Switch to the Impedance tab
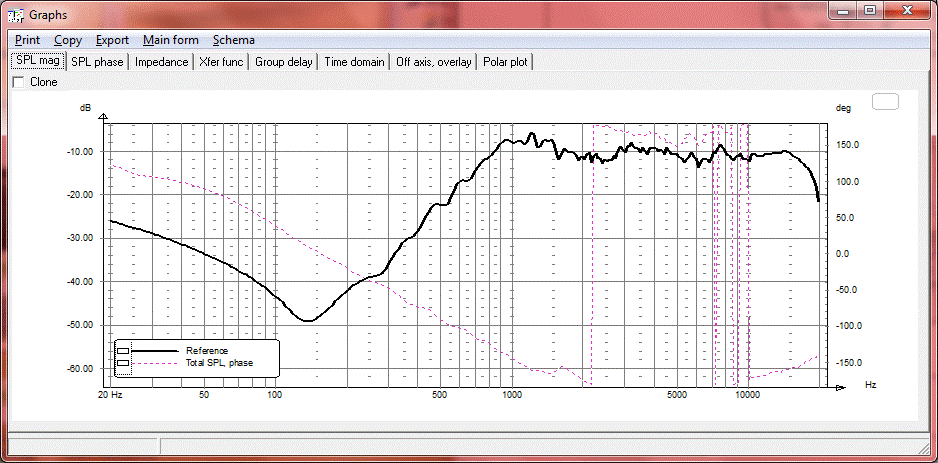The image size is (938, 463). 162,62
